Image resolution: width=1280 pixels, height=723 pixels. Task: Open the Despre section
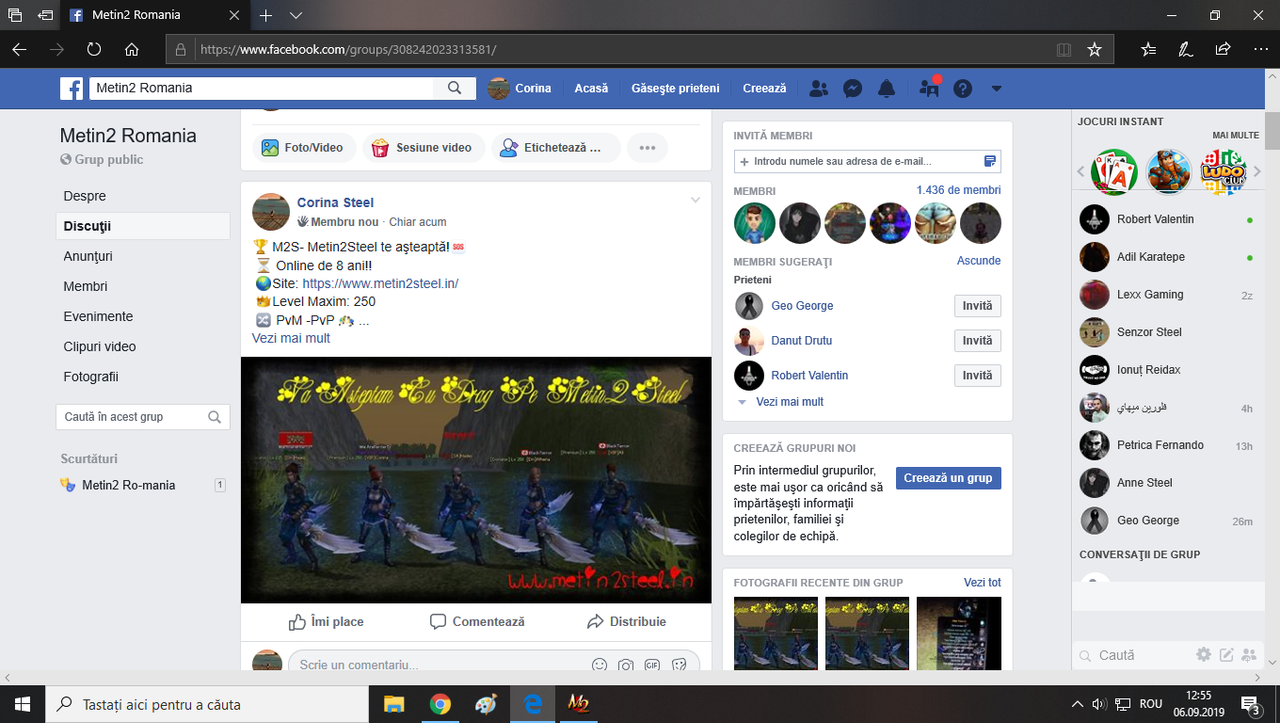(x=84, y=196)
